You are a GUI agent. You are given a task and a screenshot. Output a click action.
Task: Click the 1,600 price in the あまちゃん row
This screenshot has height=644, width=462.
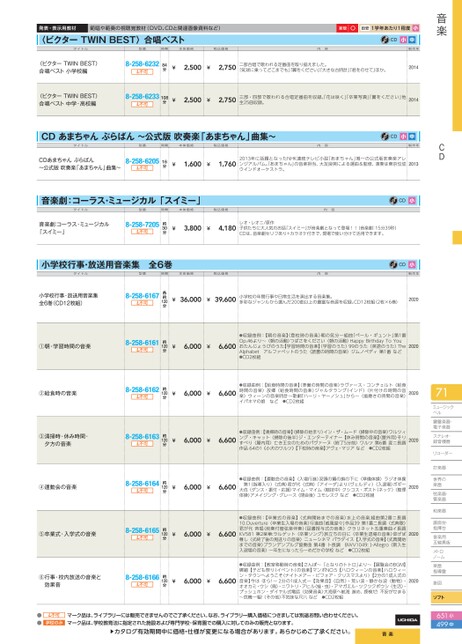click(193, 164)
